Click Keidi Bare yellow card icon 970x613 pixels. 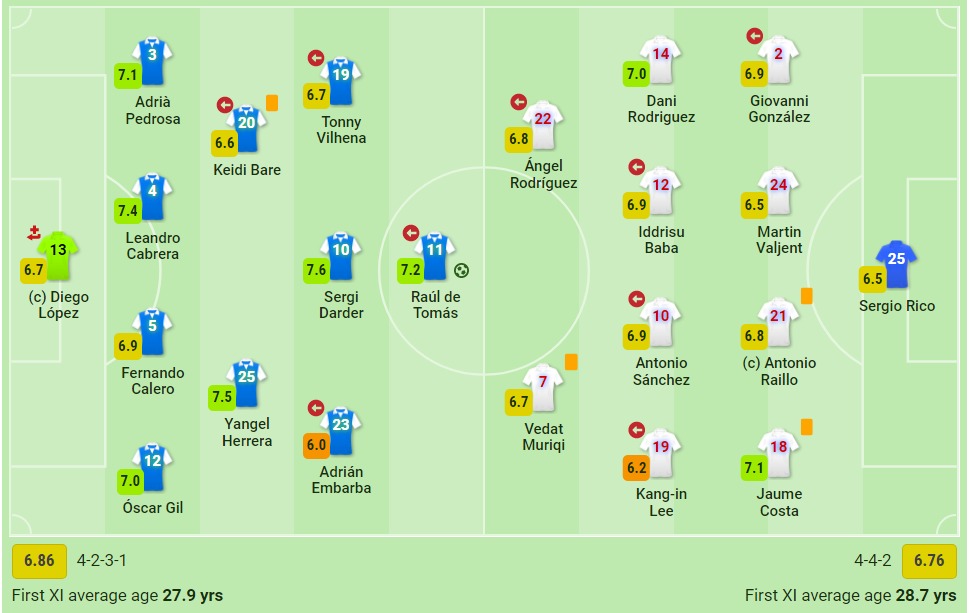[x=272, y=103]
